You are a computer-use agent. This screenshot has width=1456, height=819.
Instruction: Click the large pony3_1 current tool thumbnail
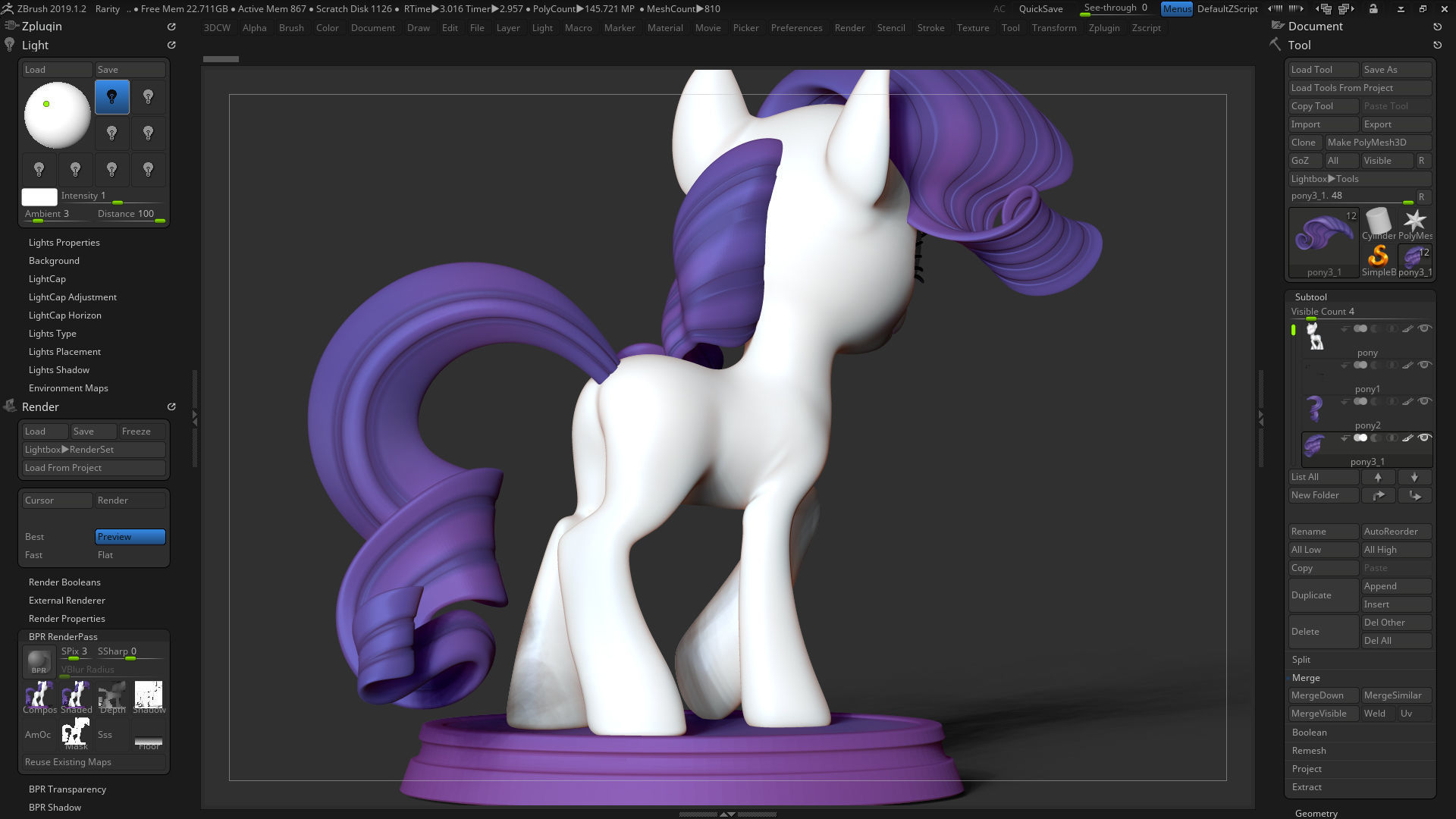click(x=1324, y=243)
